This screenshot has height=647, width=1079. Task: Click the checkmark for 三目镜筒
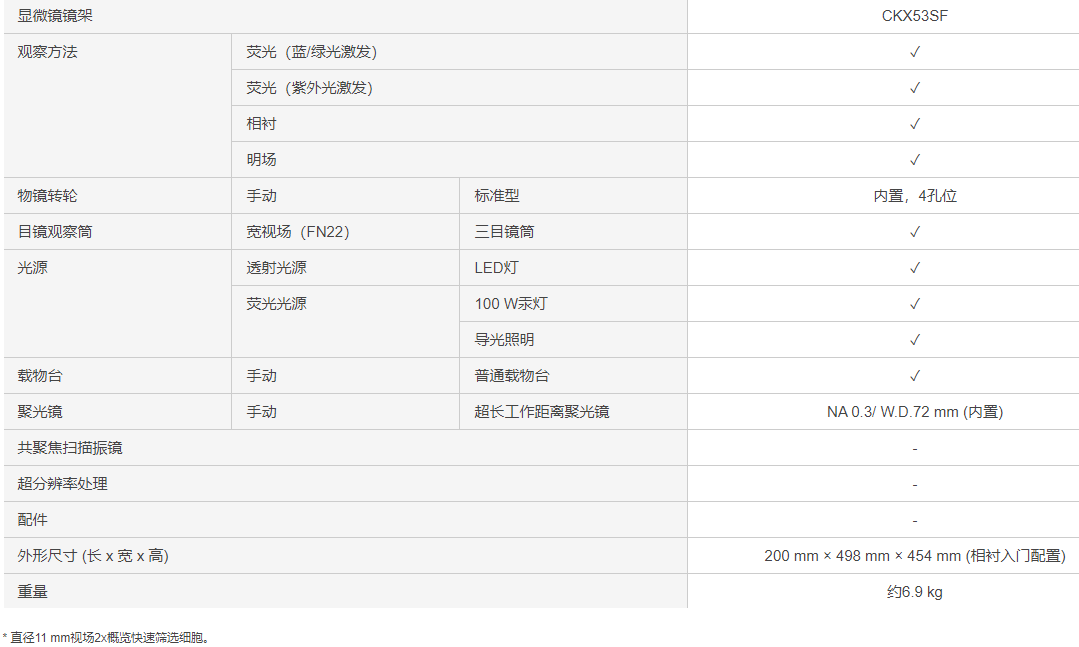coord(914,232)
